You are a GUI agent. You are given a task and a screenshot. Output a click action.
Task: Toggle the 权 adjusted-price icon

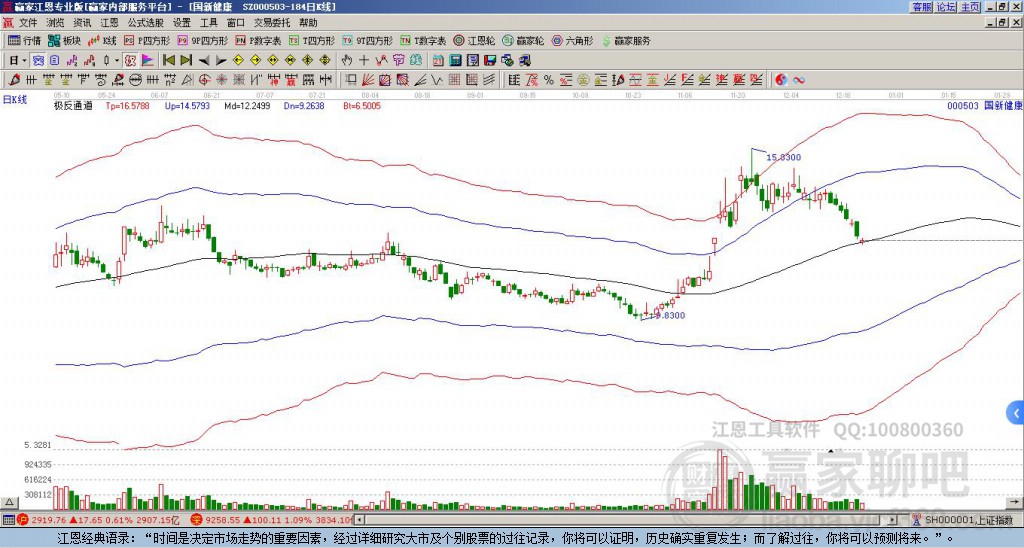click(x=130, y=61)
